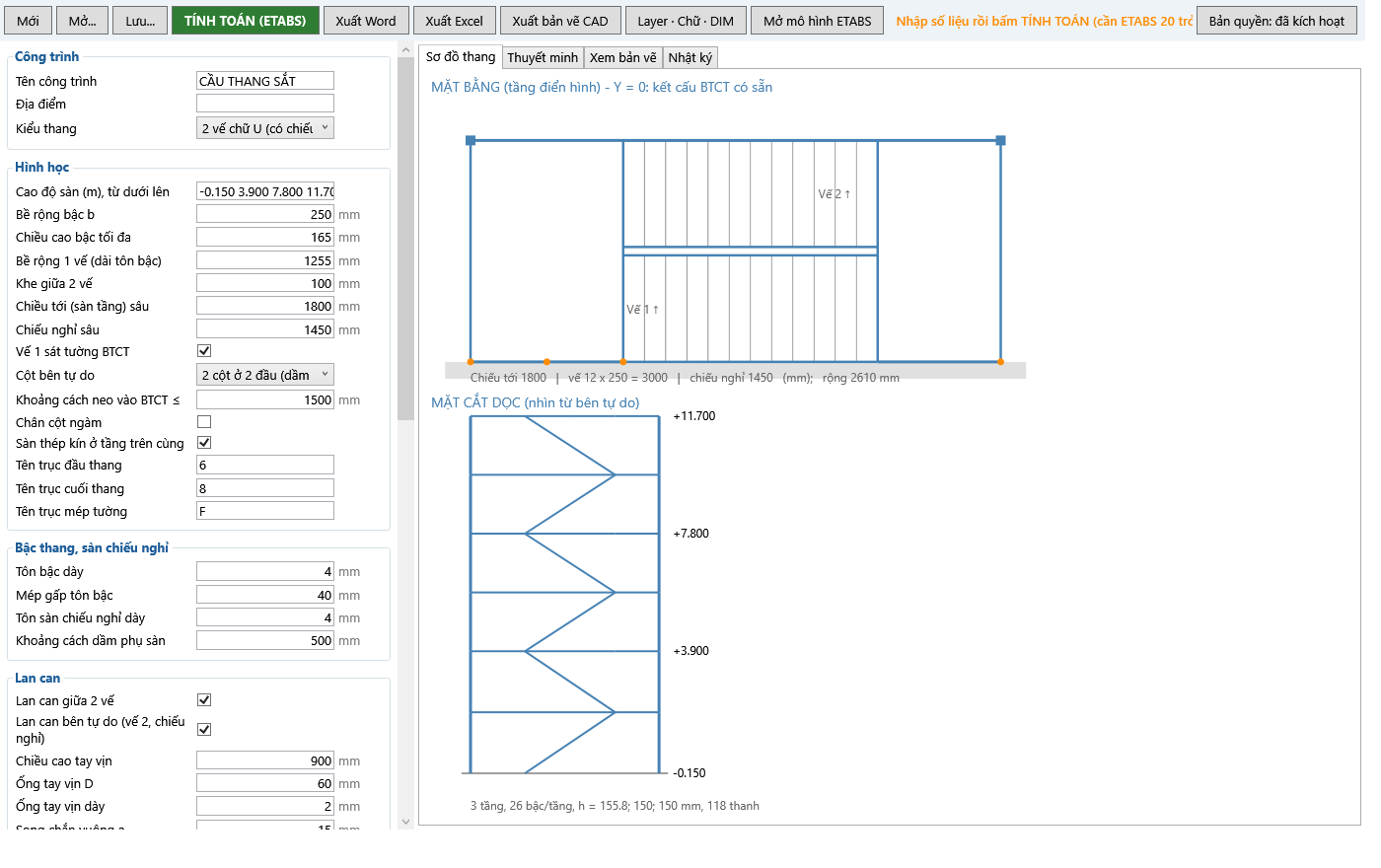
Task: Click the 'Chiếu nghỉ sâu' input field
Action: 265,329
